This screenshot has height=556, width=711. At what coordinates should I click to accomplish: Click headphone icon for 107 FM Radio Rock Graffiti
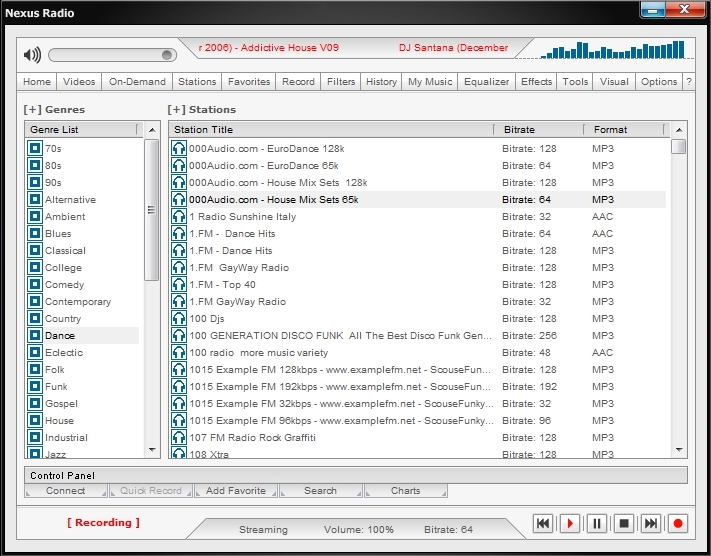point(179,437)
